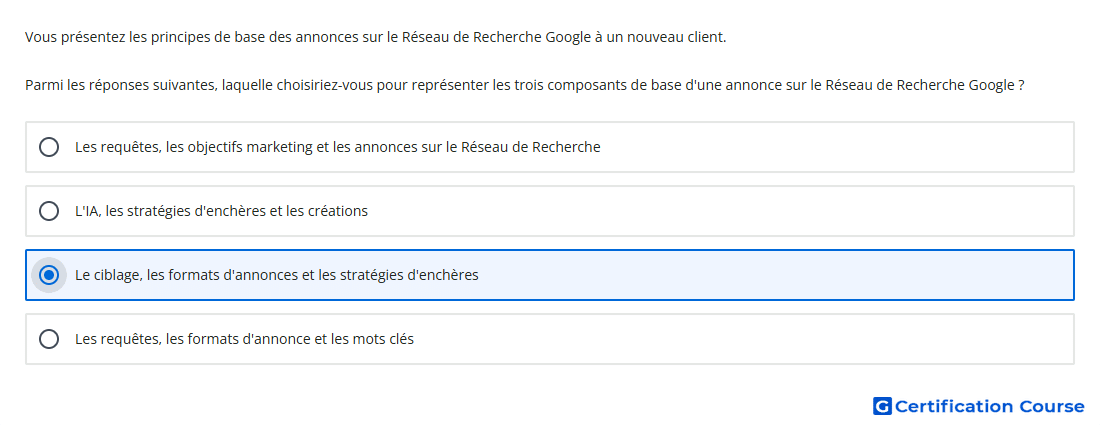Pick the radio circle for mots clés answer
Screen dimensions: 1100x425
[48, 339]
